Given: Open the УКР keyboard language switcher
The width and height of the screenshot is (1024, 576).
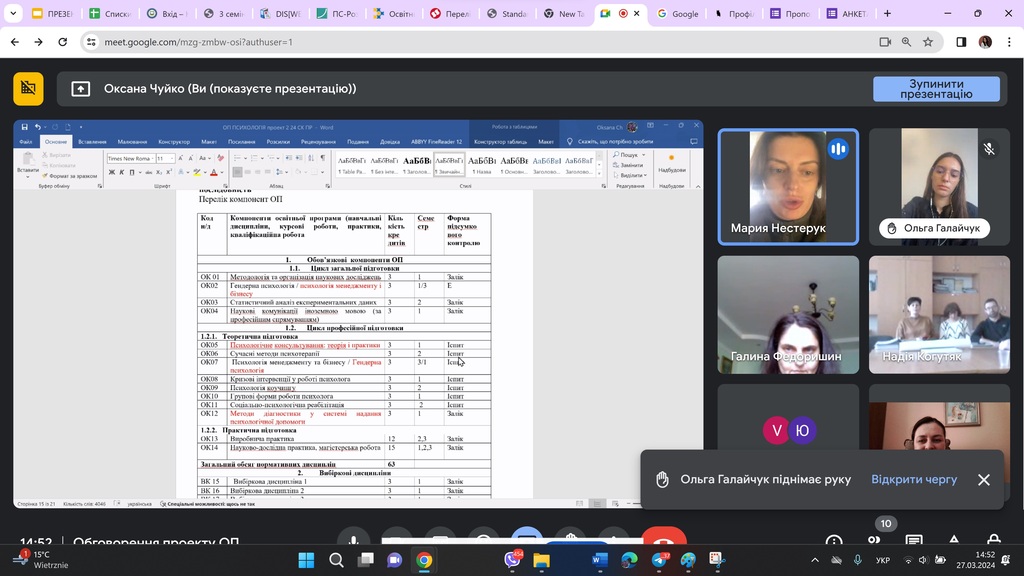Looking at the screenshot, I should click(883, 560).
